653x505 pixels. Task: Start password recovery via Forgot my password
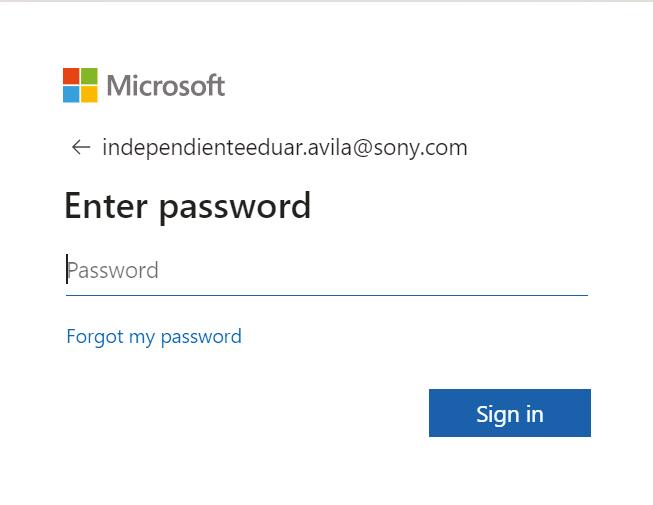click(x=154, y=336)
